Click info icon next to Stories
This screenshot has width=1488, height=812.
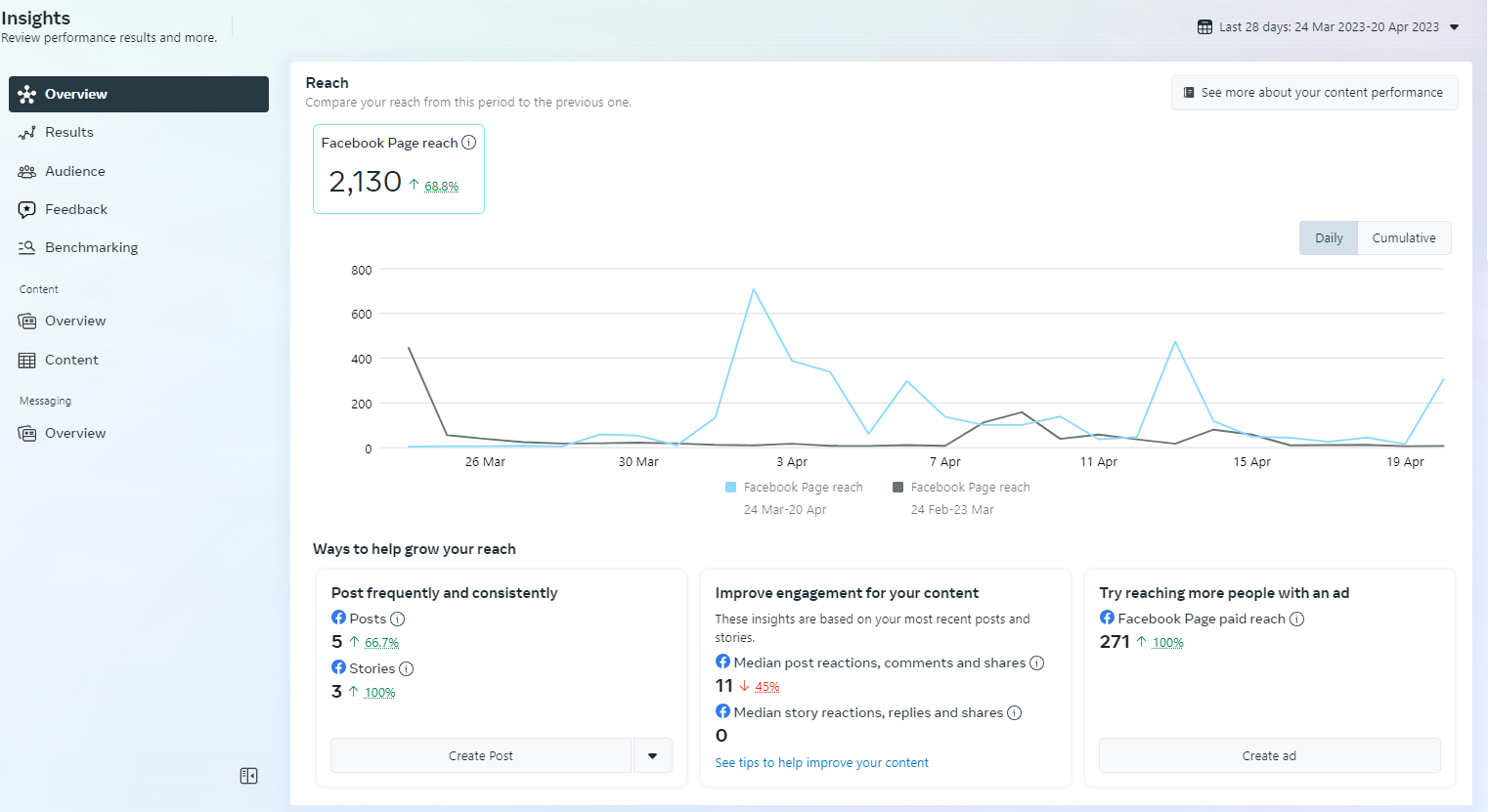(x=406, y=668)
